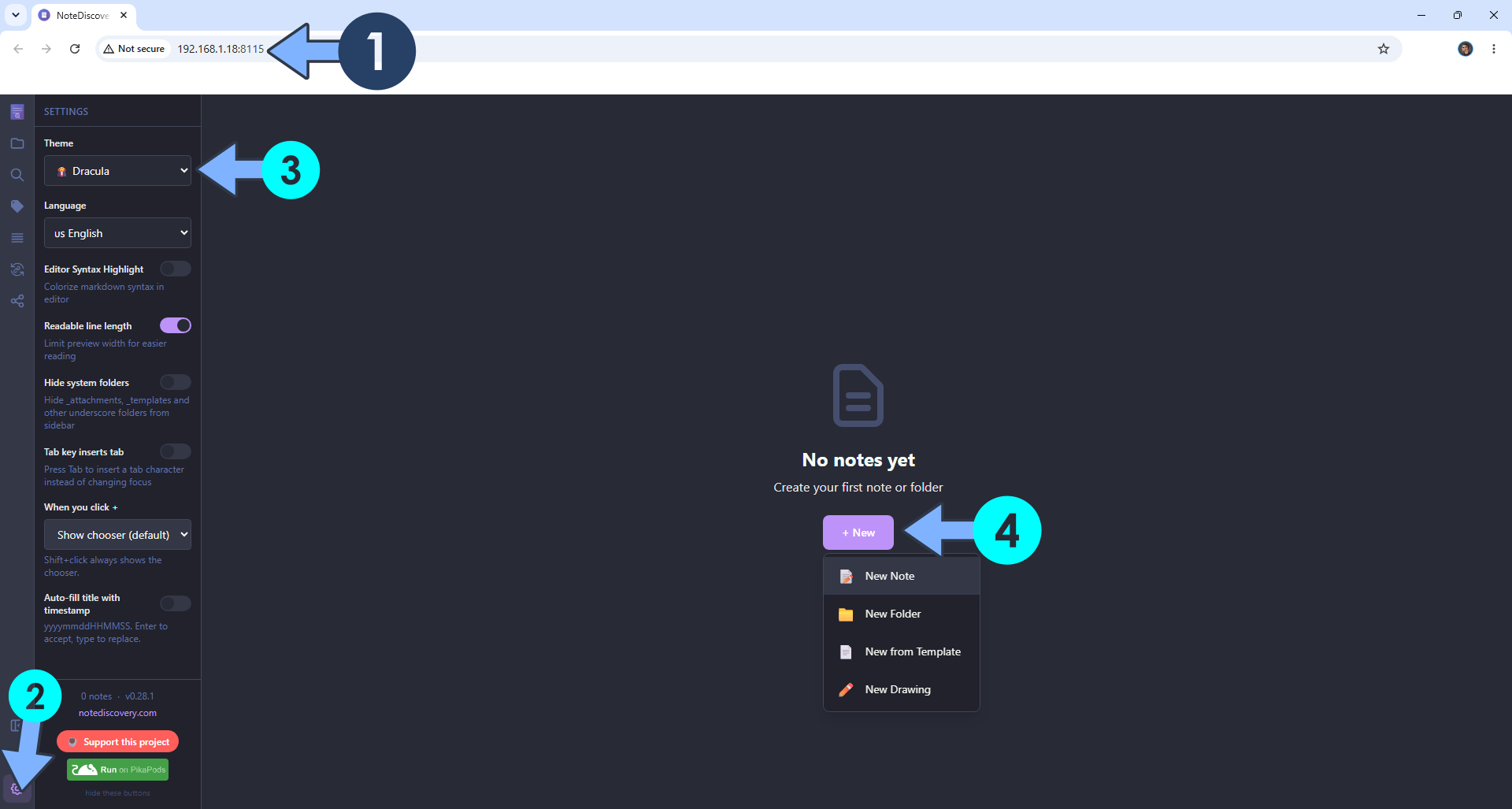The width and height of the screenshot is (1512, 809).
Task: Open the tags icon in sidebar
Action: point(17,206)
